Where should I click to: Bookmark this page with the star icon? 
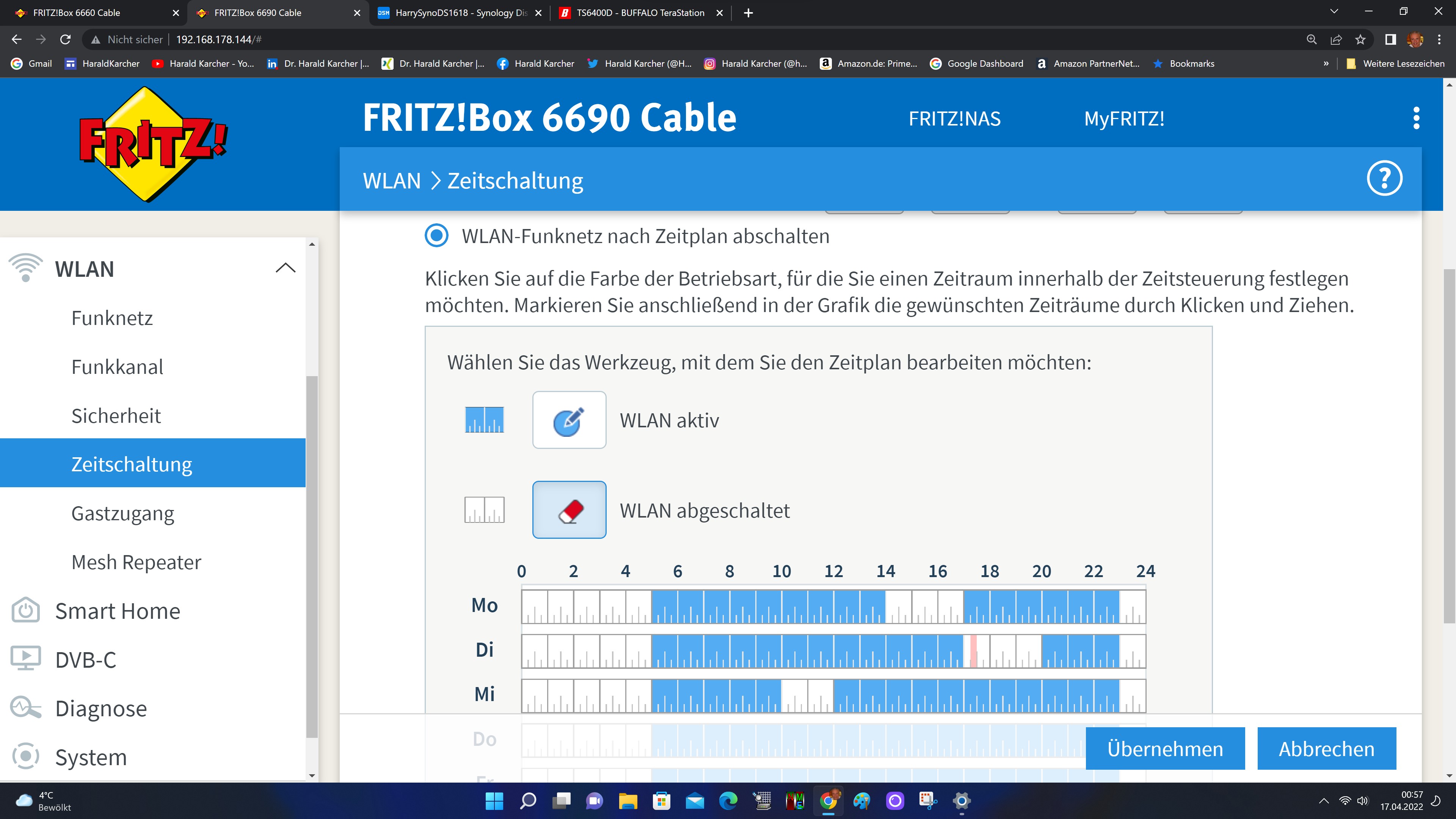1360,39
